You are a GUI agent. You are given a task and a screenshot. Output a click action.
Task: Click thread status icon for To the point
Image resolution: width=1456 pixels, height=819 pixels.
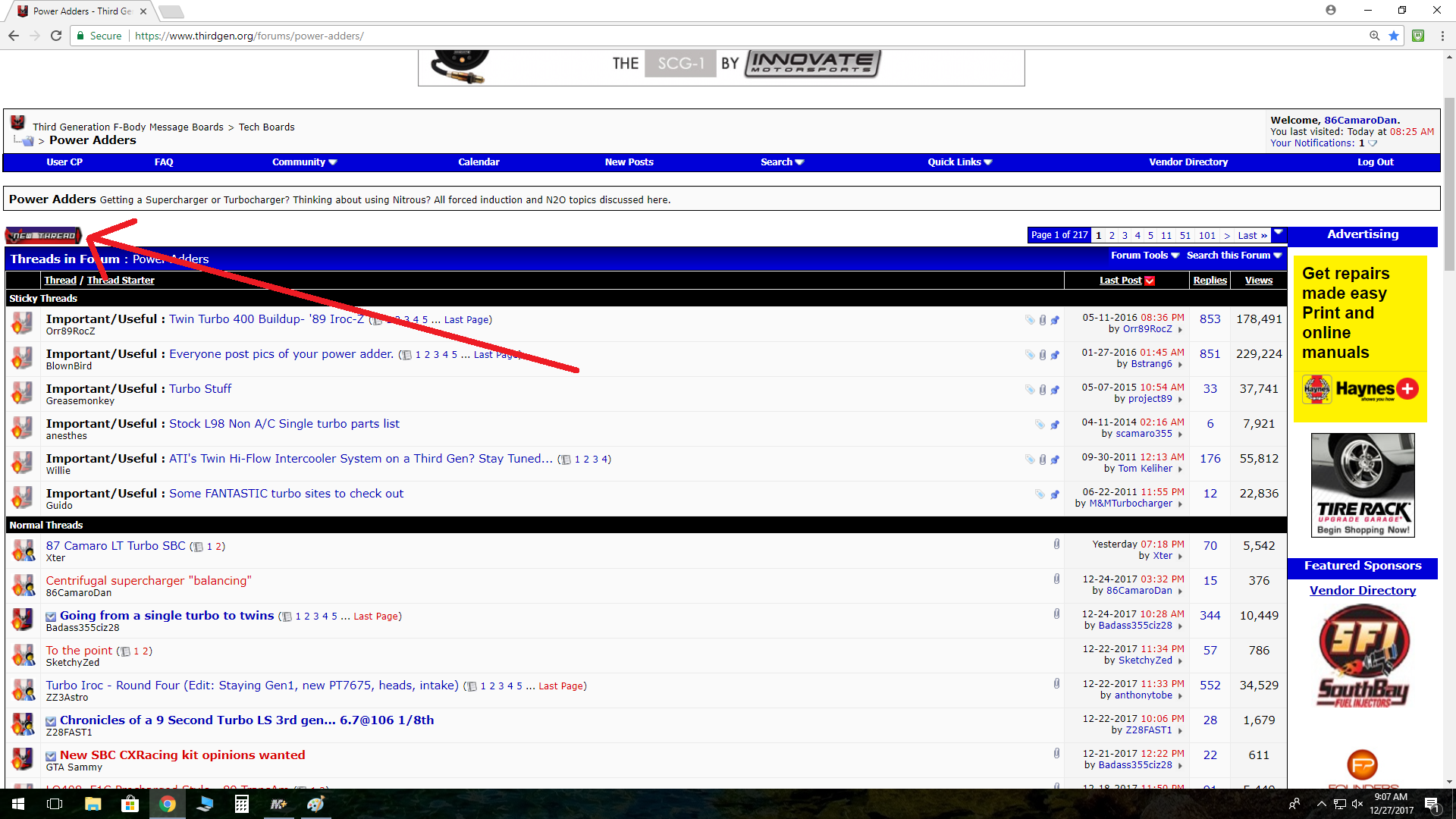23,654
